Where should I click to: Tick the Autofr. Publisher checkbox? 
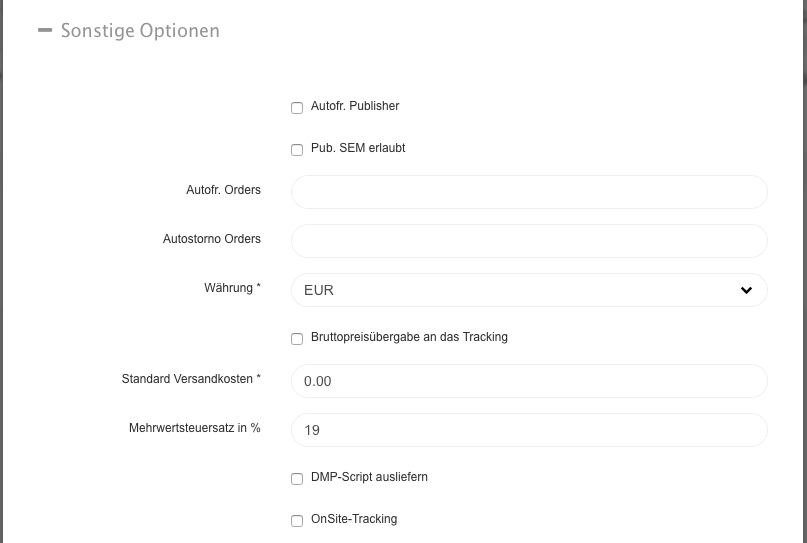tap(297, 108)
